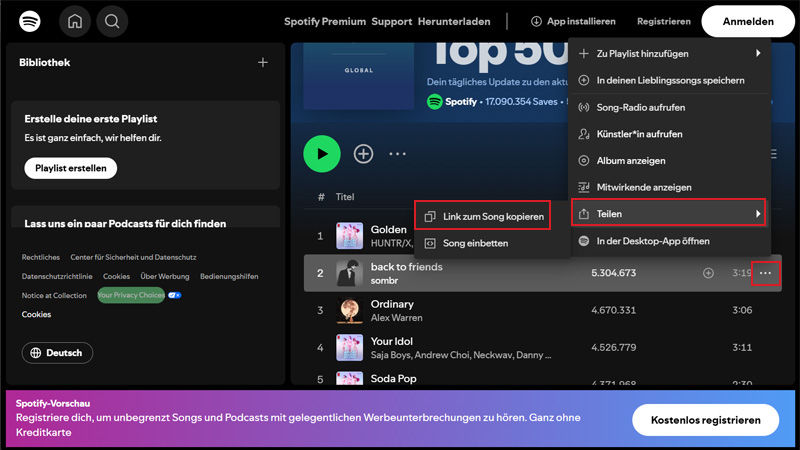
Task: Choose Künstler*in aufrufen
Action: pyautogui.click(x=668, y=134)
